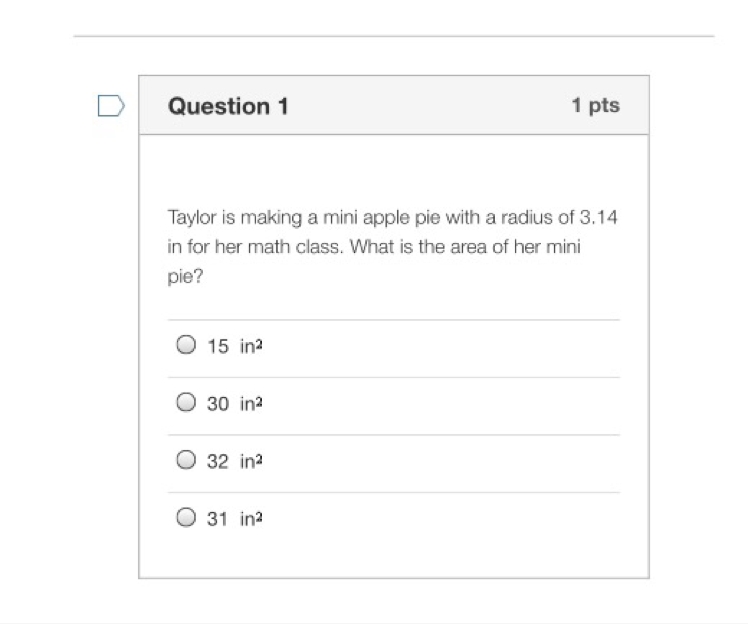Image resolution: width=748 pixels, height=624 pixels.
Task: Click the '32 in²' answer label text
Action: 235,461
